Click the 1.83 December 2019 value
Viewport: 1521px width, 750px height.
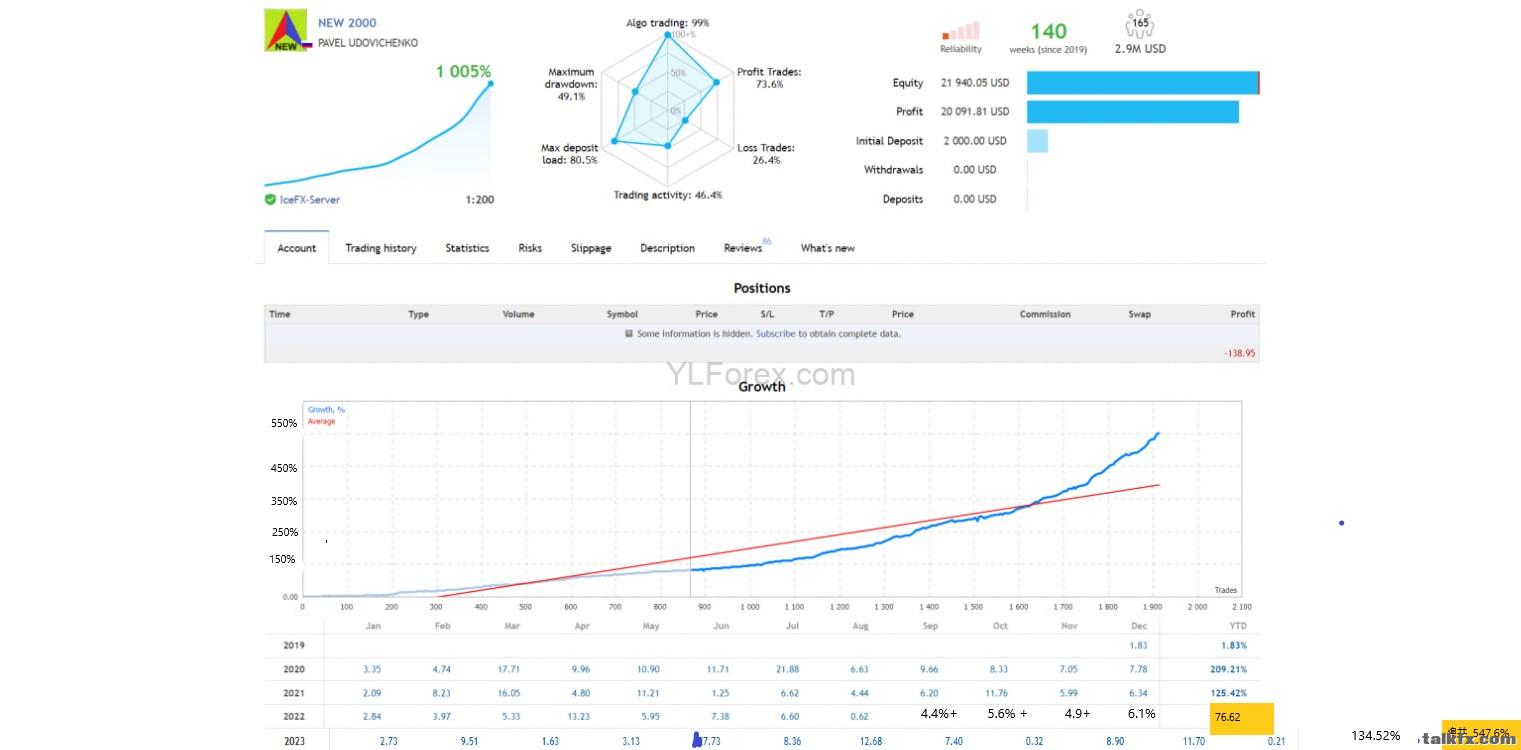coord(1139,646)
